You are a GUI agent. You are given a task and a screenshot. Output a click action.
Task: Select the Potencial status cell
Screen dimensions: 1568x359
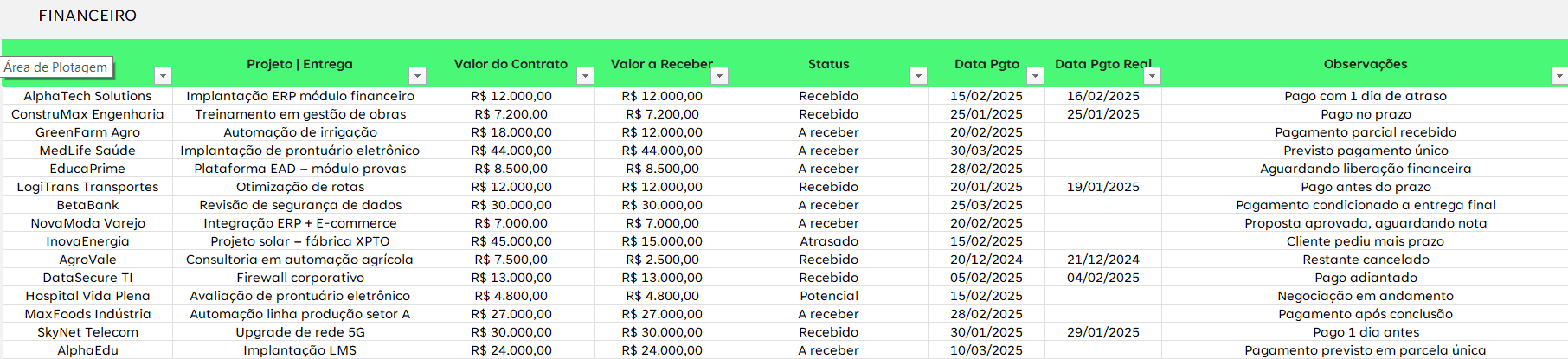point(828,296)
